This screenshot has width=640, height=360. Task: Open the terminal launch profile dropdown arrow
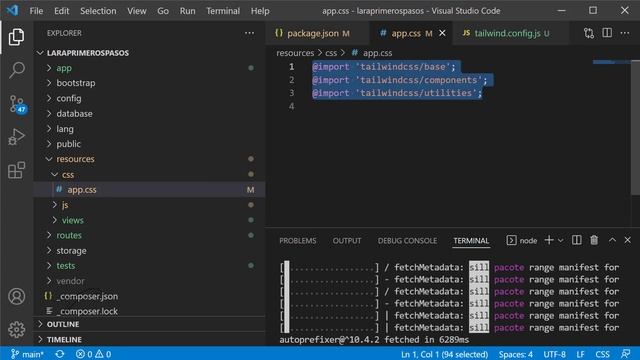[x=560, y=240]
